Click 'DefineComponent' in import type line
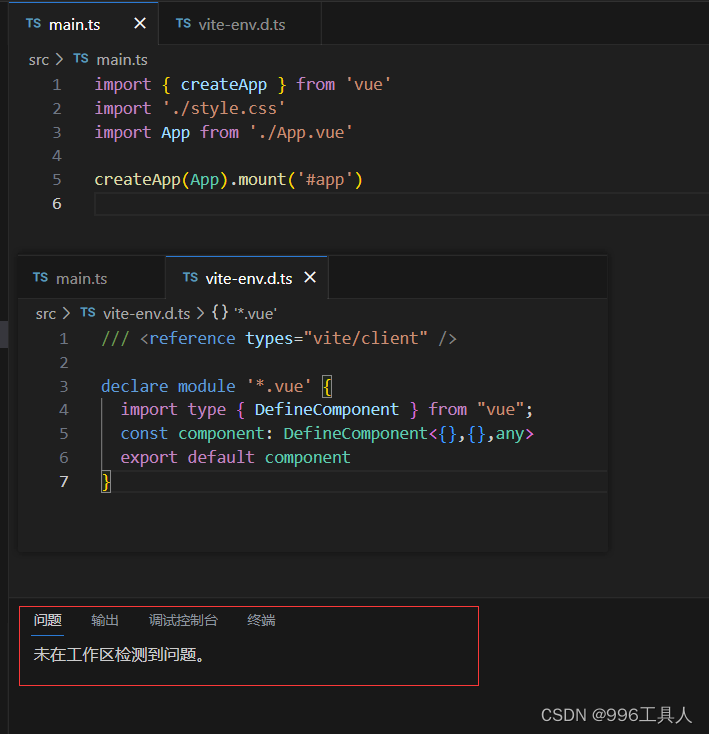The image size is (709, 734). [327, 410]
